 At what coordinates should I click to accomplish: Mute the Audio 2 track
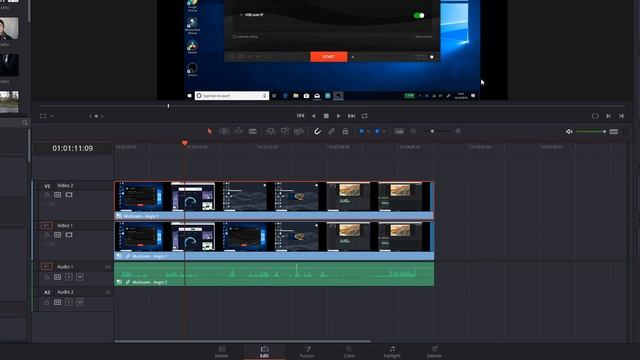click(x=80, y=302)
